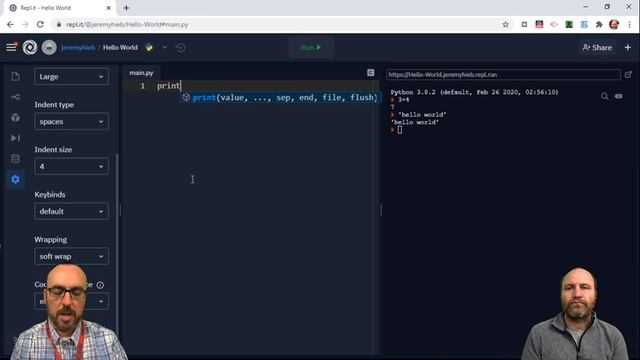Image resolution: width=640 pixels, height=360 pixels.
Task: Open the font size dropdown showing Large
Action: pos(71,77)
